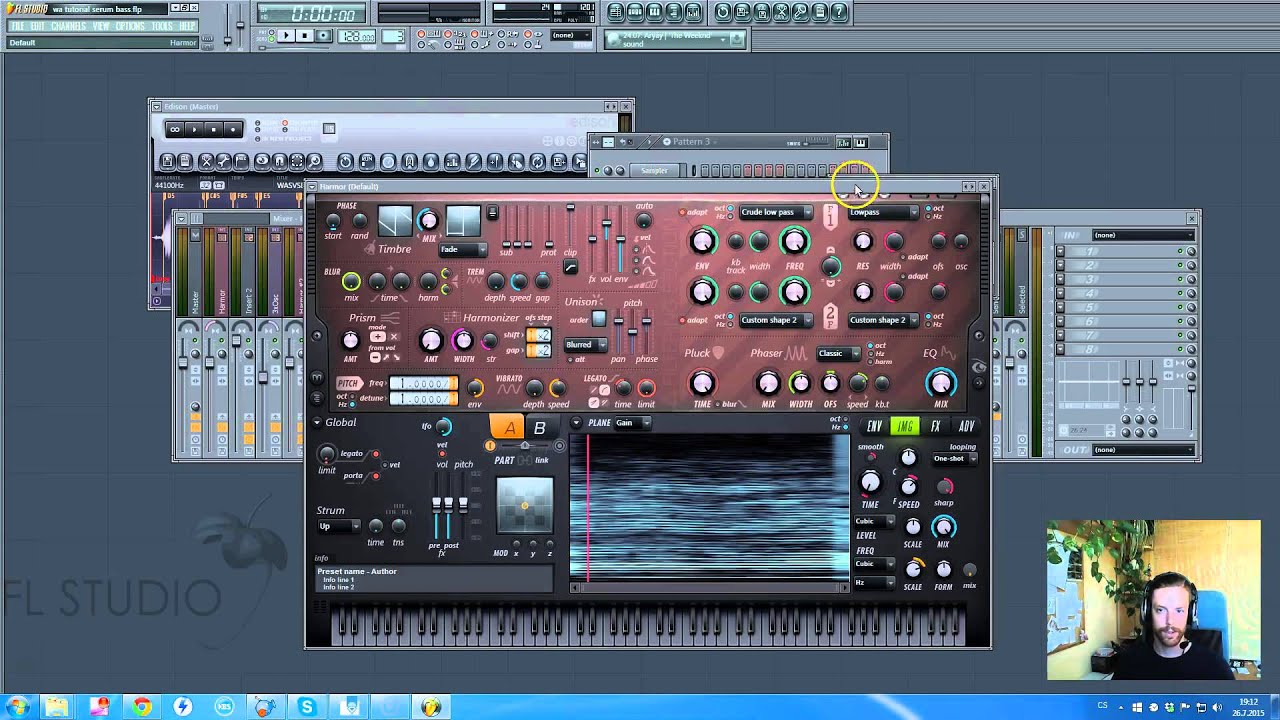Click the Harmor Timbre 1 waveform thumbnail
The width and height of the screenshot is (1280, 720).
tap(395, 221)
